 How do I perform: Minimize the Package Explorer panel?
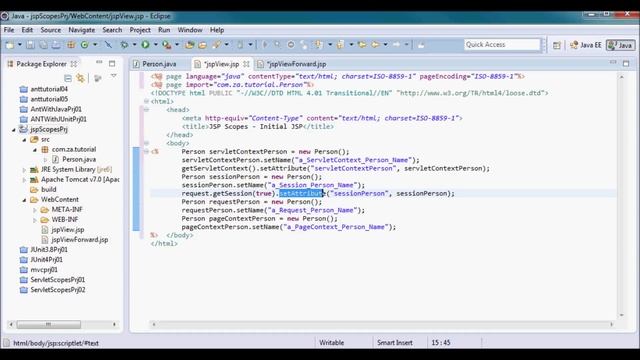click(99, 62)
